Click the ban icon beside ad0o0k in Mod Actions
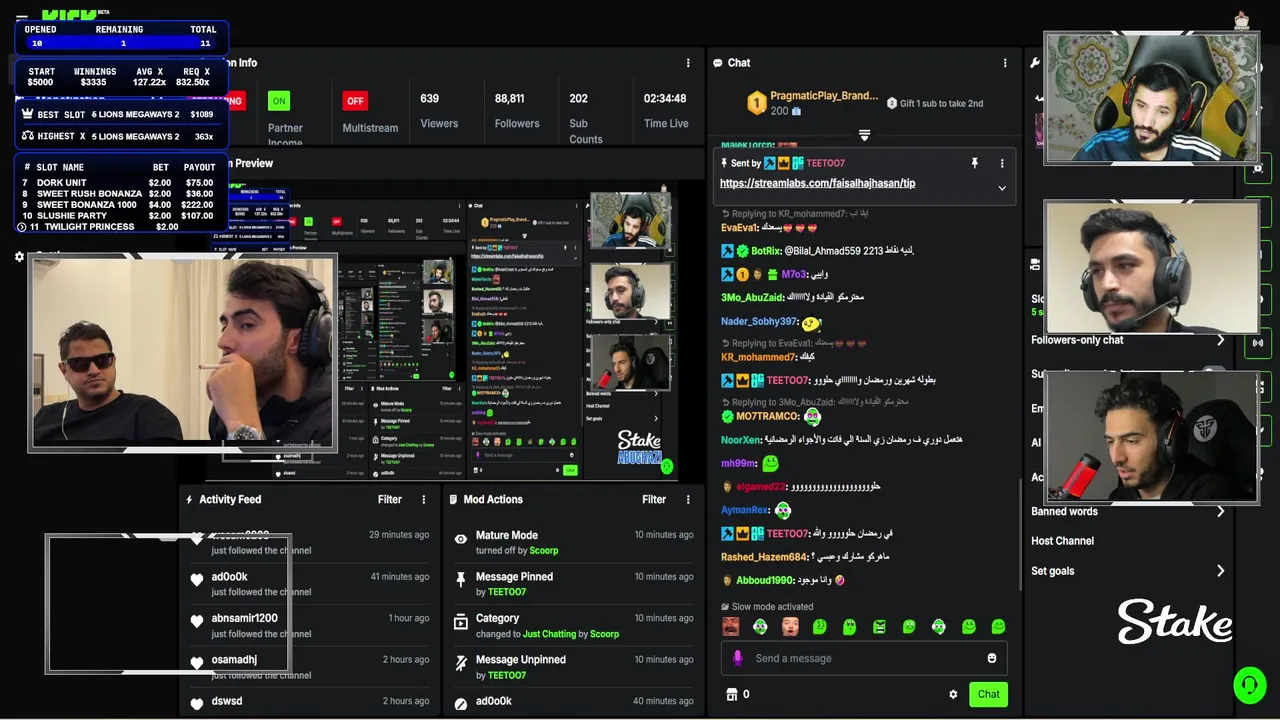 click(460, 704)
